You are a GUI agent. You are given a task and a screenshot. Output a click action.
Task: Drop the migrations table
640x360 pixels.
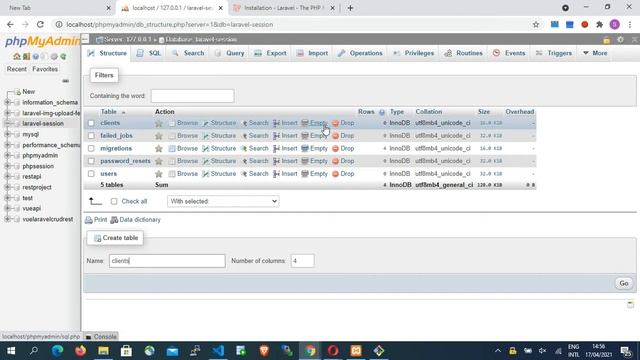coord(343,148)
